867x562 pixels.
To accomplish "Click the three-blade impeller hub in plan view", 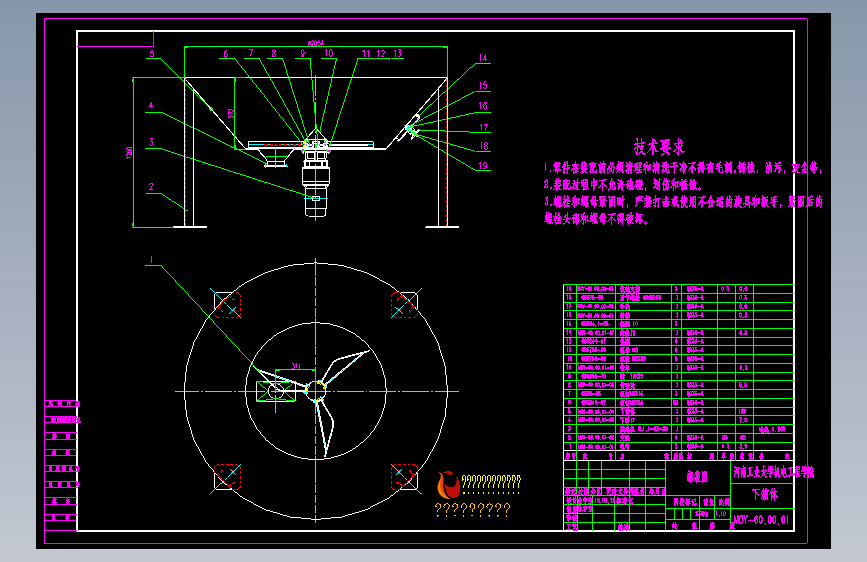I will [316, 391].
